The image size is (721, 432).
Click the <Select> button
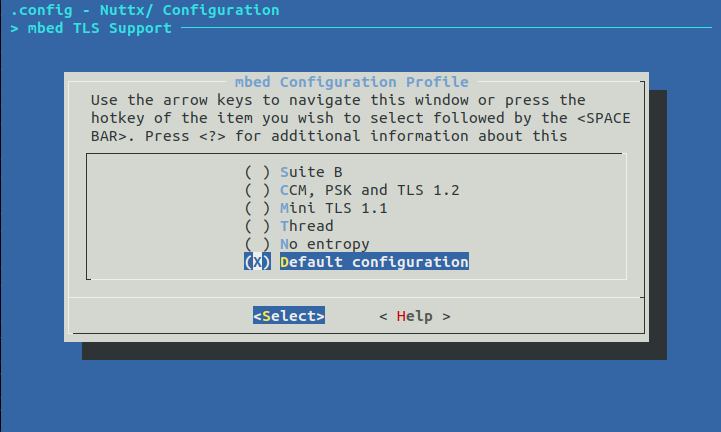289,316
